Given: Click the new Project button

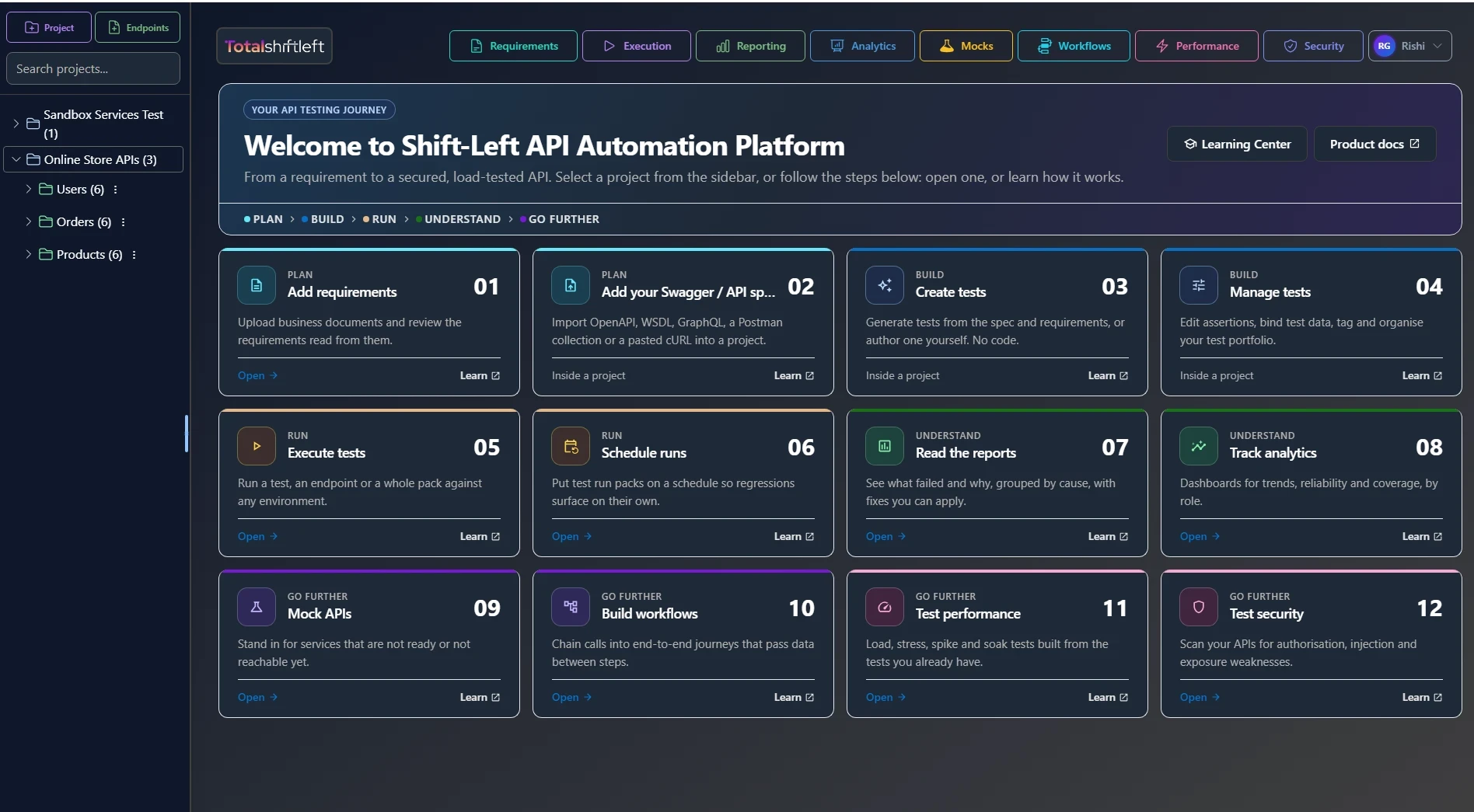Looking at the screenshot, I should point(49,27).
